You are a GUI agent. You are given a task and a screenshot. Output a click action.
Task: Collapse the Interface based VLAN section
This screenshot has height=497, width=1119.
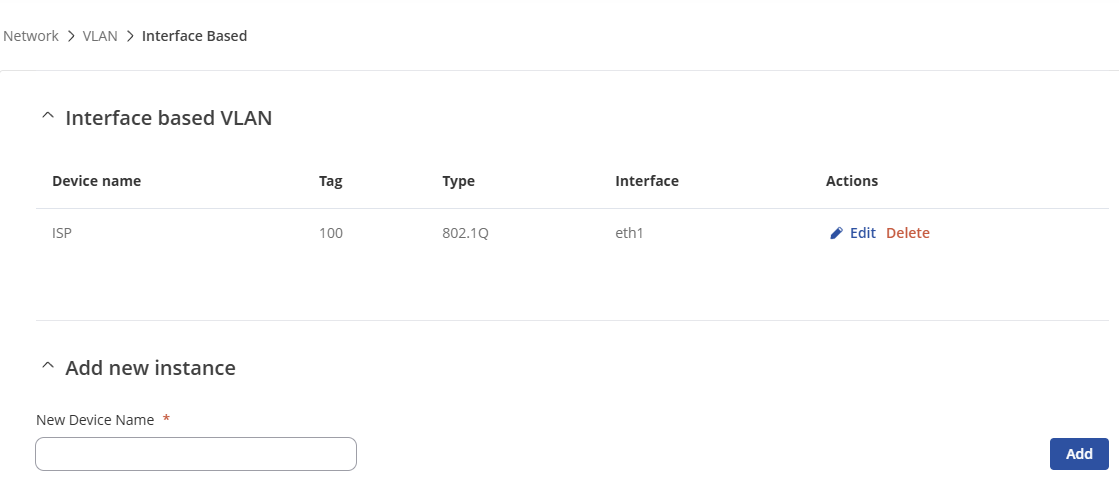[48, 116]
